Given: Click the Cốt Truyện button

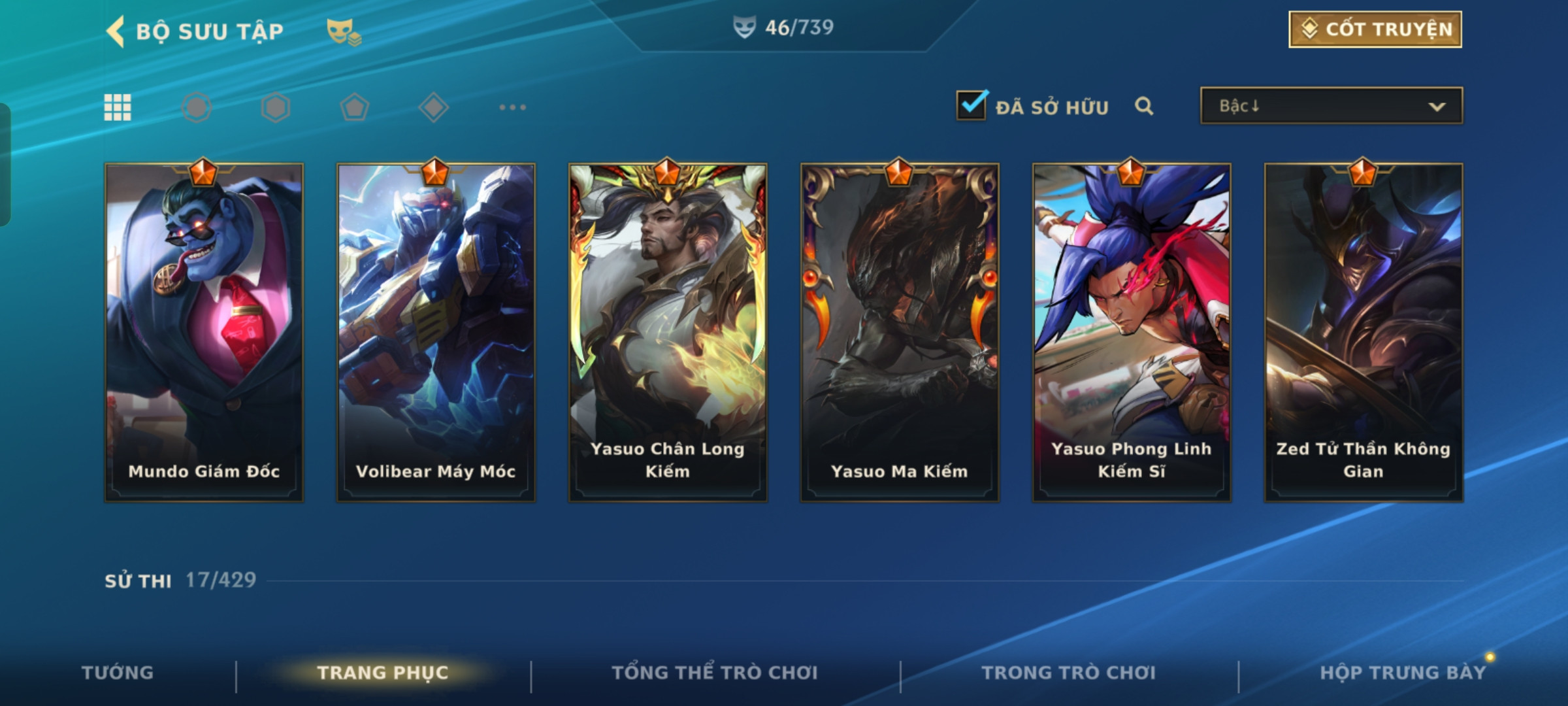Looking at the screenshot, I should tap(1375, 29).
